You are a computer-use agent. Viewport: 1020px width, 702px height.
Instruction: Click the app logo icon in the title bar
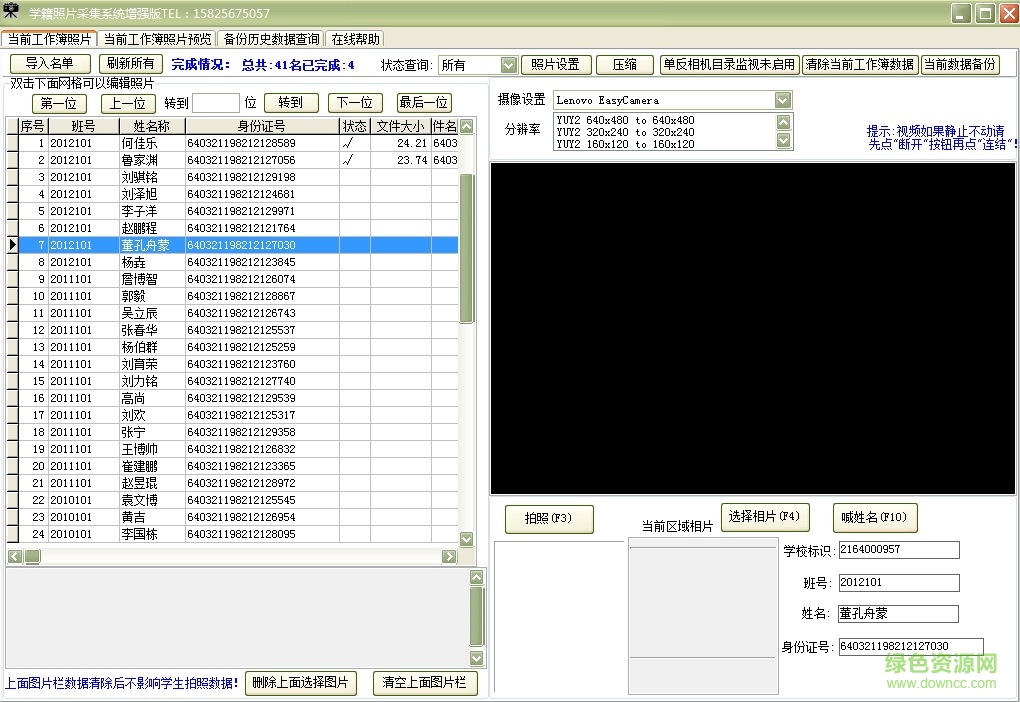(10, 11)
